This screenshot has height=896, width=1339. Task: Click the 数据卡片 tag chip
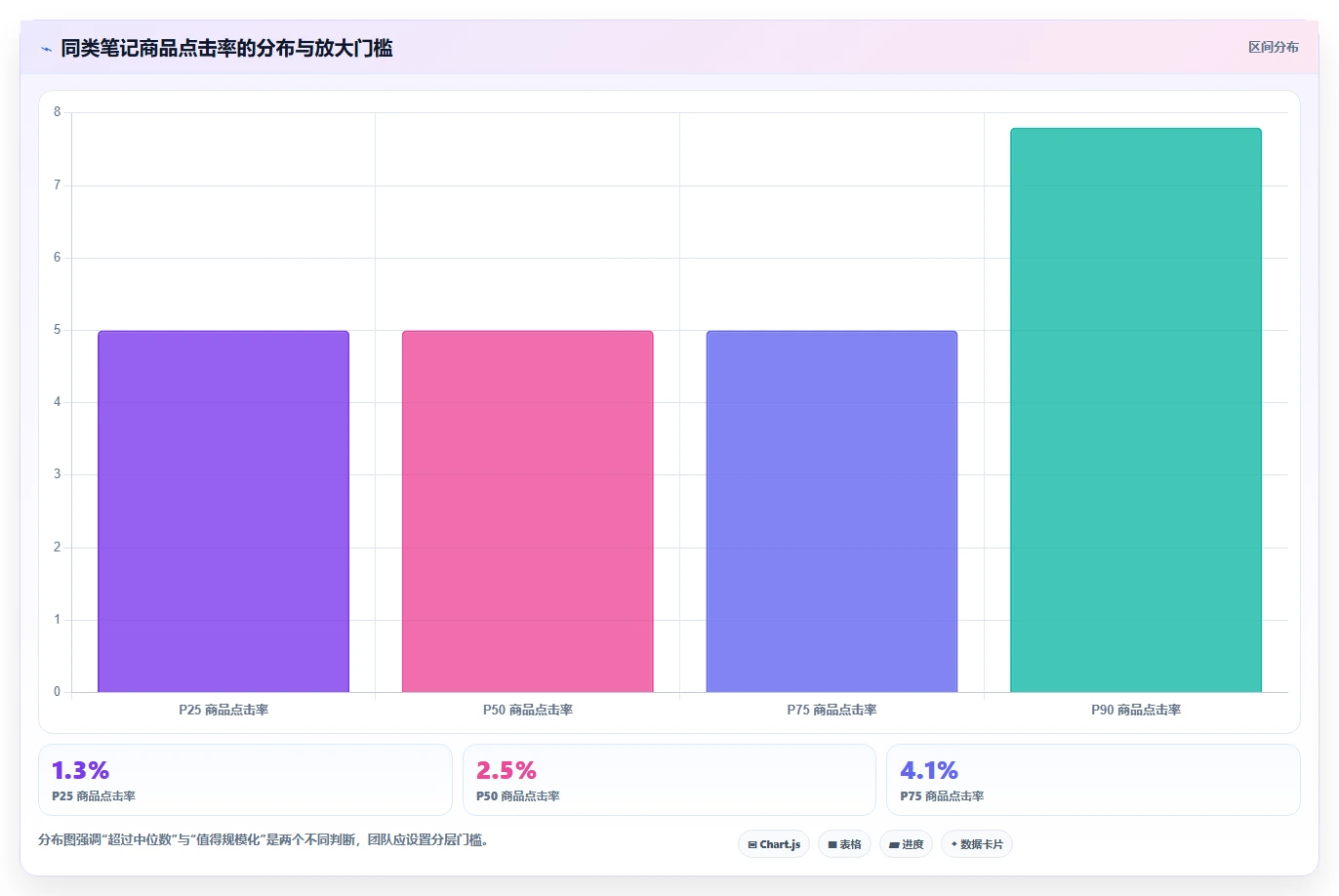tap(977, 844)
